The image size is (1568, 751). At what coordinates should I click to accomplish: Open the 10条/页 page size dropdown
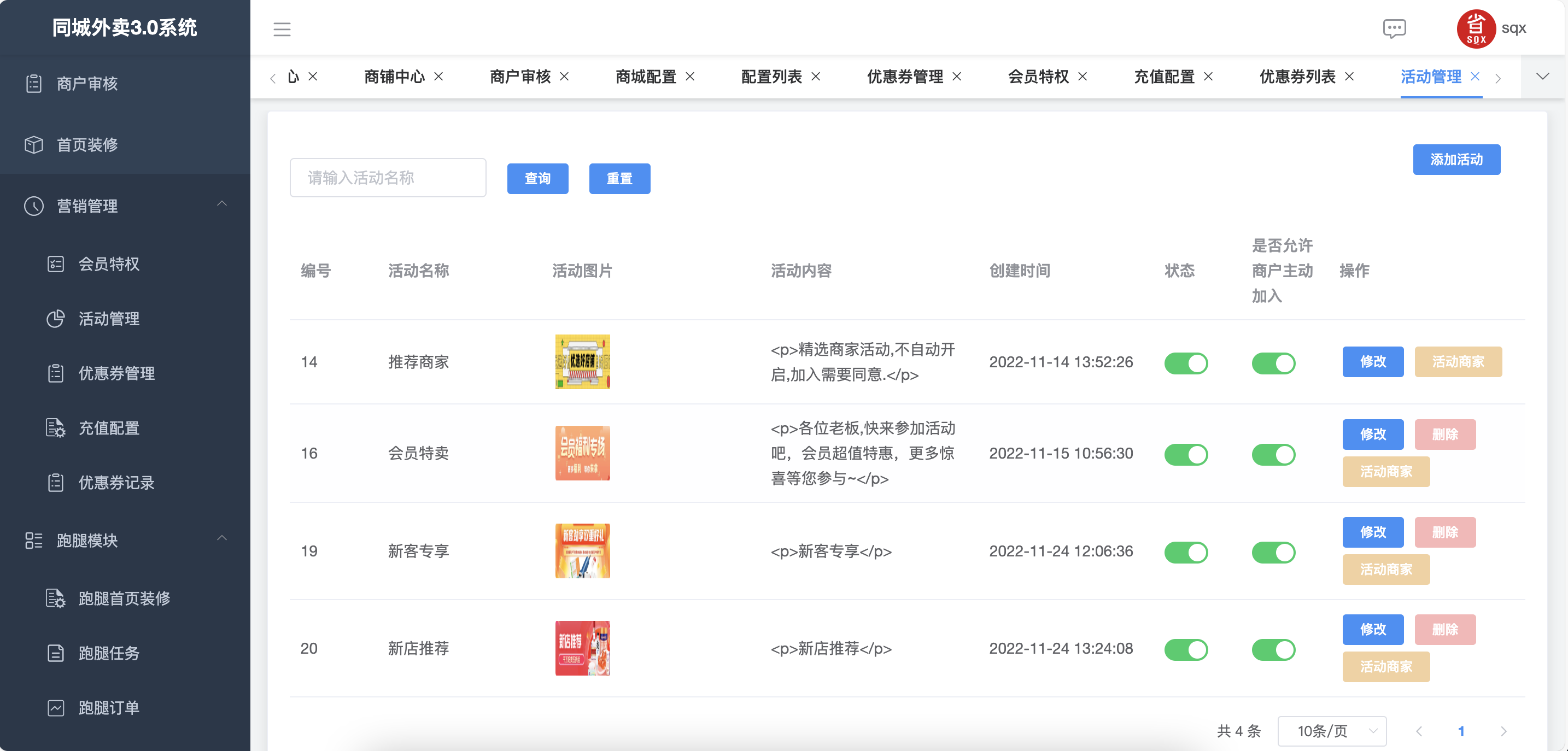[1332, 731]
